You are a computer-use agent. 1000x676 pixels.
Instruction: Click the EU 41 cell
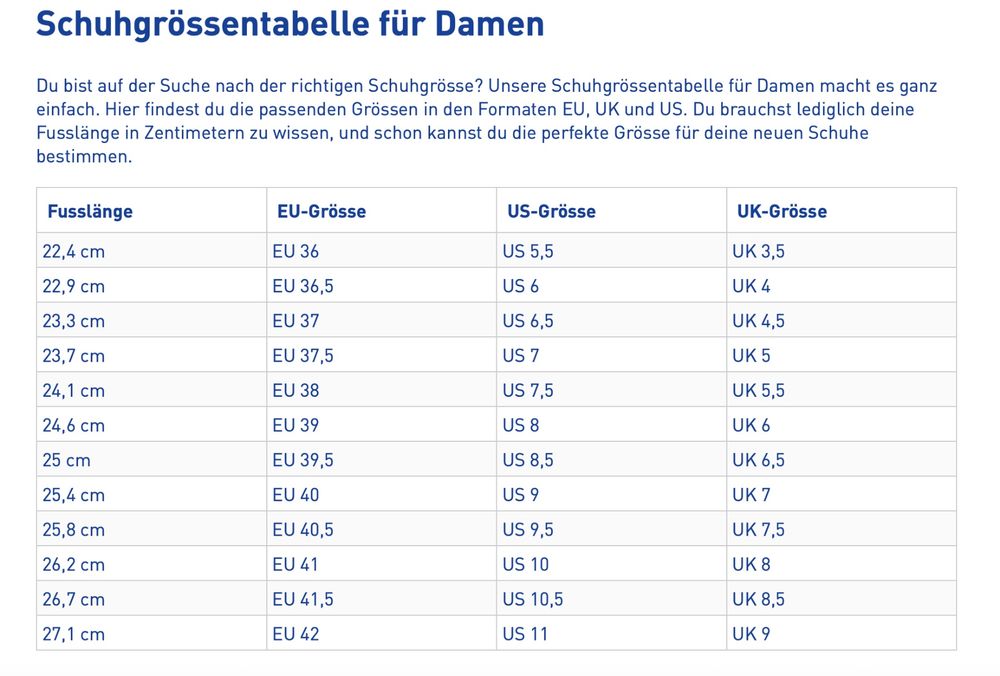pyautogui.click(x=381, y=564)
